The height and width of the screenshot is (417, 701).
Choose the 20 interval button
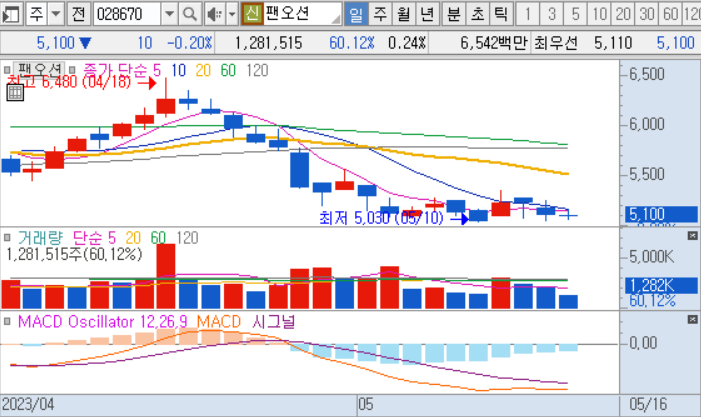click(x=623, y=14)
